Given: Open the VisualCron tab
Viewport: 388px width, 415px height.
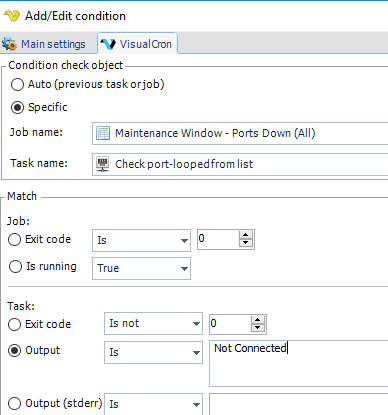Looking at the screenshot, I should 138,44.
